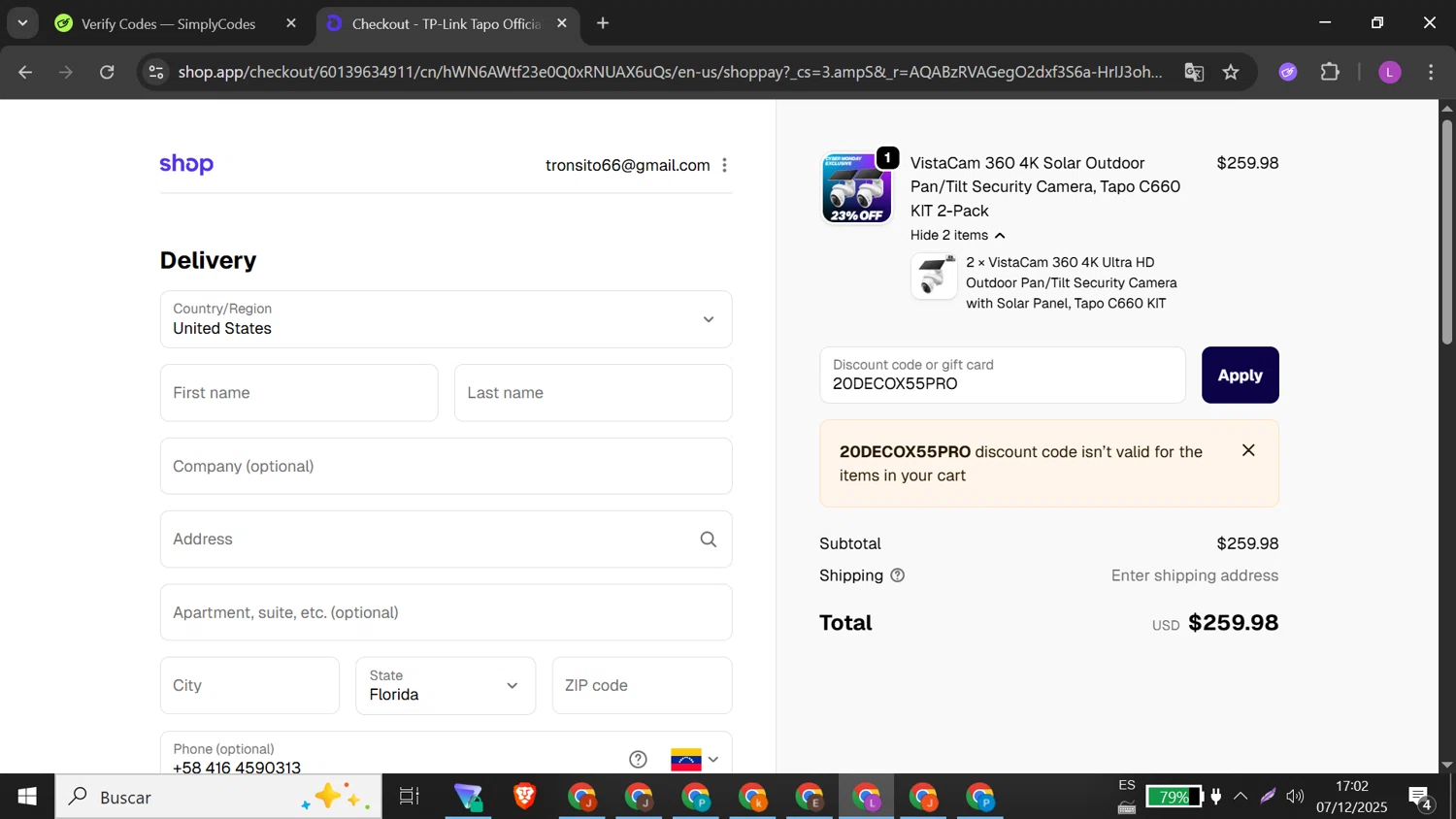This screenshot has height=819, width=1456.
Task: Click the browser address bar URL
Action: pos(670,72)
